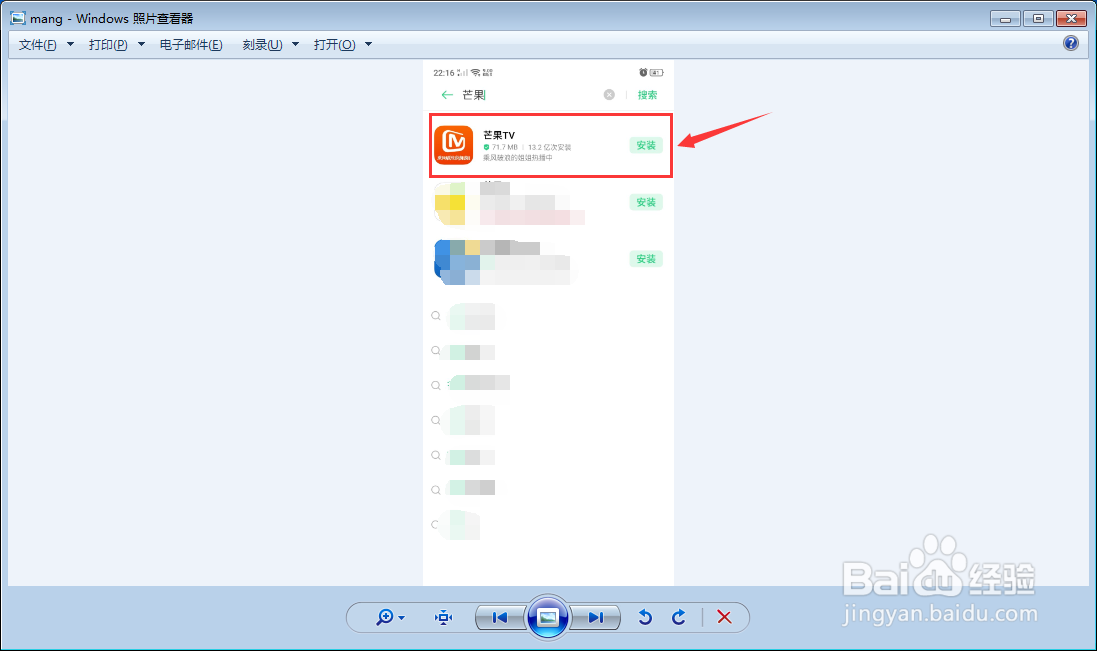Clear the search text with the X icon
The height and width of the screenshot is (651, 1097).
[x=609, y=95]
